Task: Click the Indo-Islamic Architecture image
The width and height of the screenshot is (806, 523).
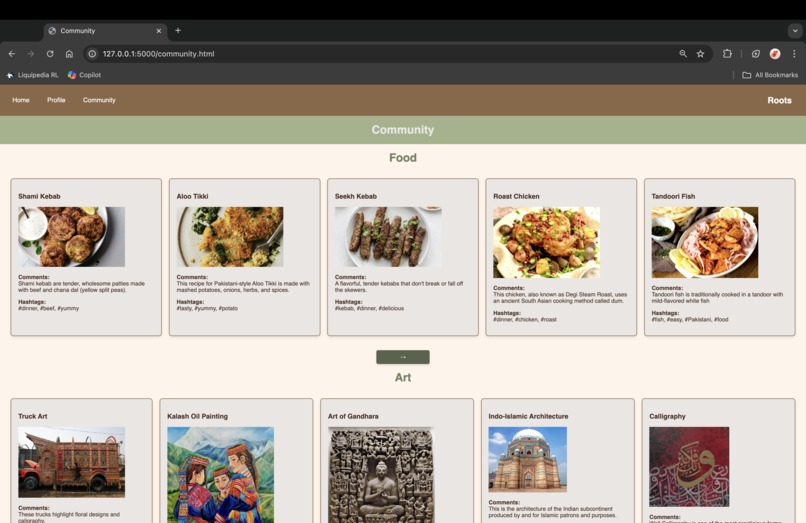Action: [x=527, y=459]
